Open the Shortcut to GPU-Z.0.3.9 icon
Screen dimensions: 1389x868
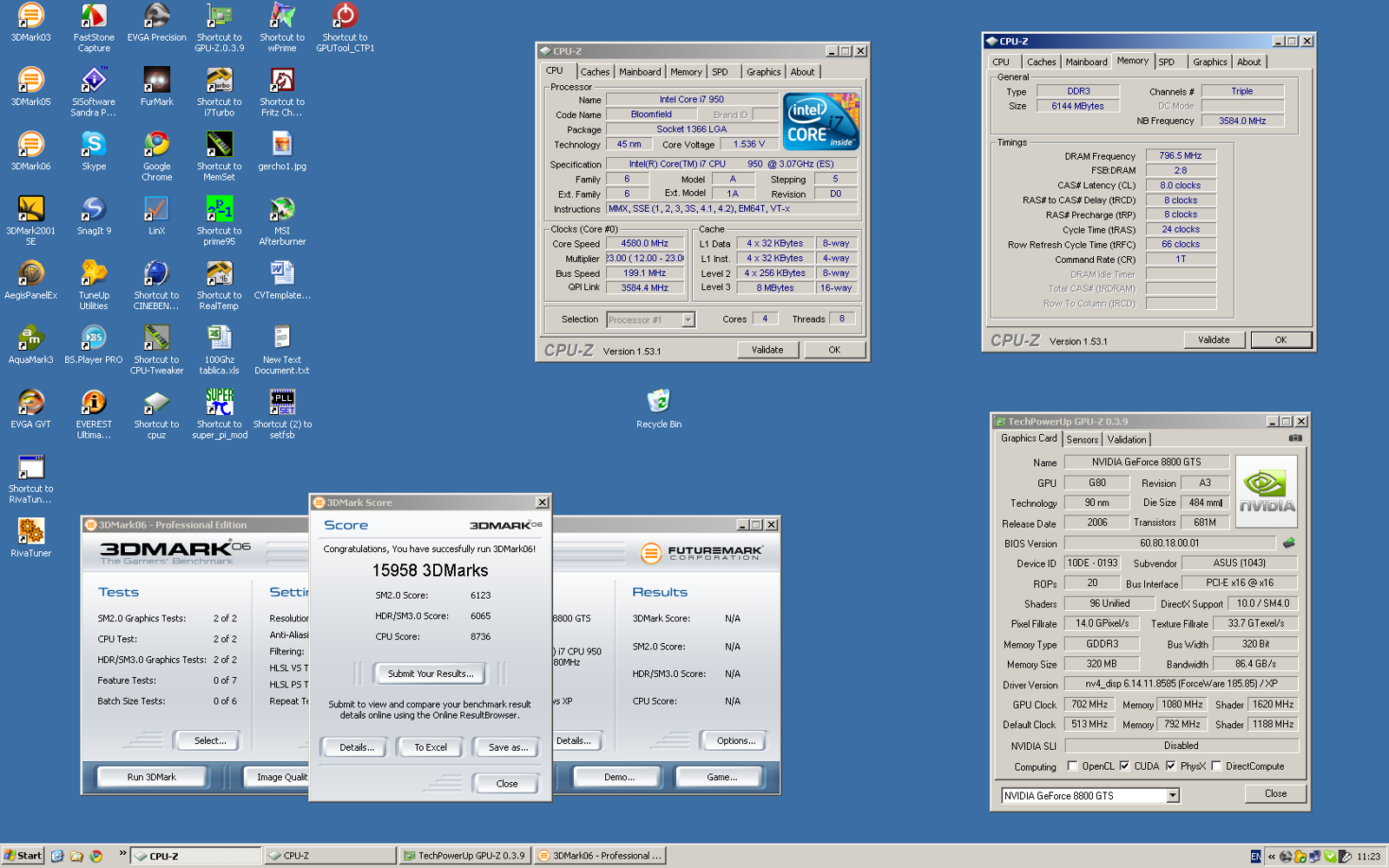[220, 29]
